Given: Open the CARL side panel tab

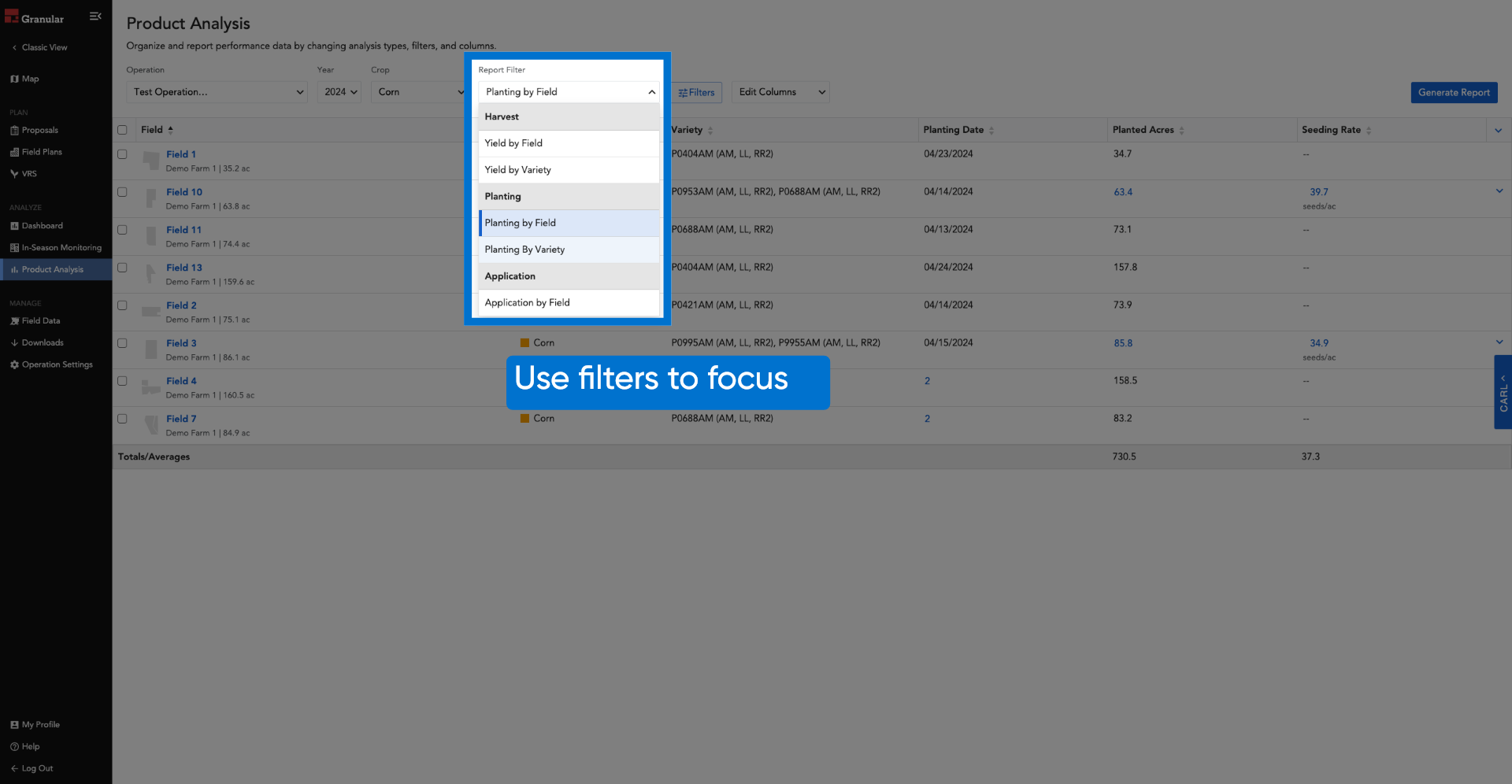Looking at the screenshot, I should 1503,392.
